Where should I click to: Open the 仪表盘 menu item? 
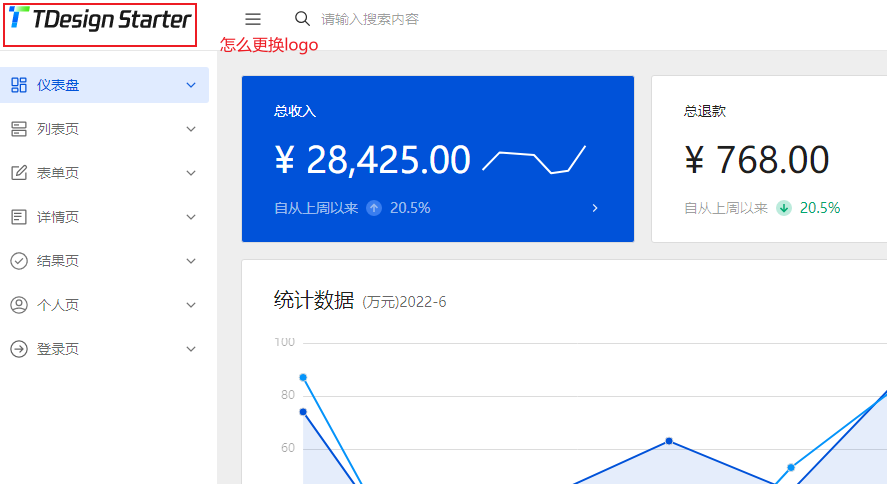(104, 85)
